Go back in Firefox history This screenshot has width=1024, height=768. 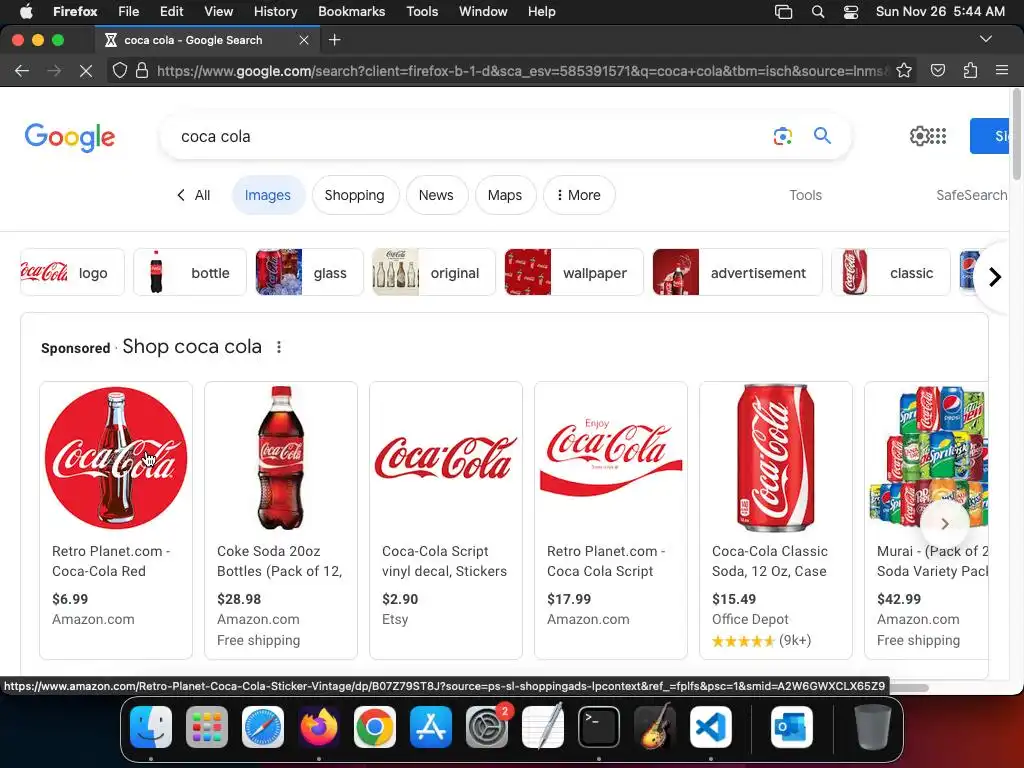[22, 71]
